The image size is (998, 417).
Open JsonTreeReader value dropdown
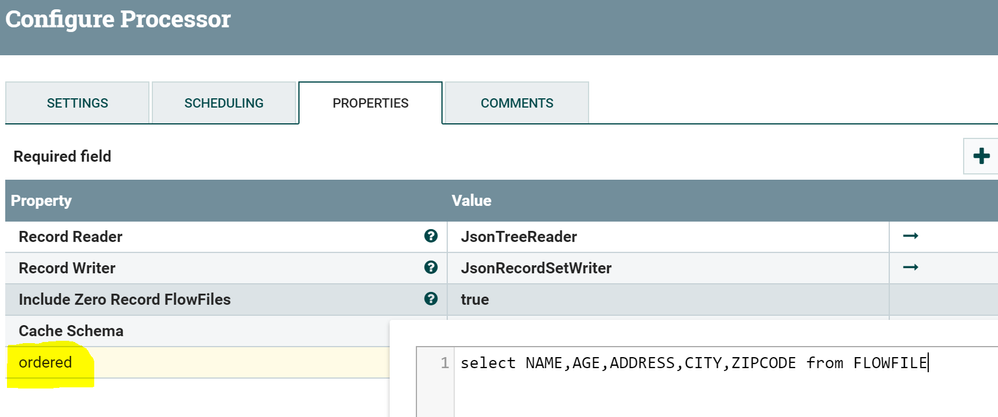click(x=518, y=237)
